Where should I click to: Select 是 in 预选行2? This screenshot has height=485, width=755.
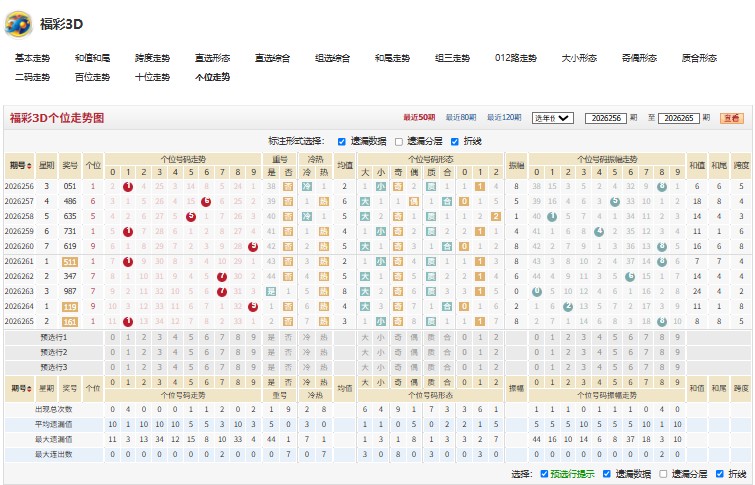pyautogui.click(x=271, y=352)
